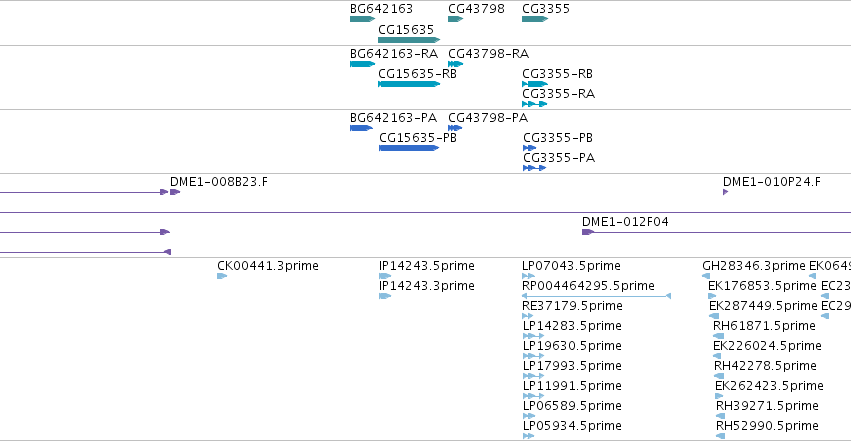Select transcript CG3355-RA glyph
Screen dimensions: 851x441
[535, 104]
